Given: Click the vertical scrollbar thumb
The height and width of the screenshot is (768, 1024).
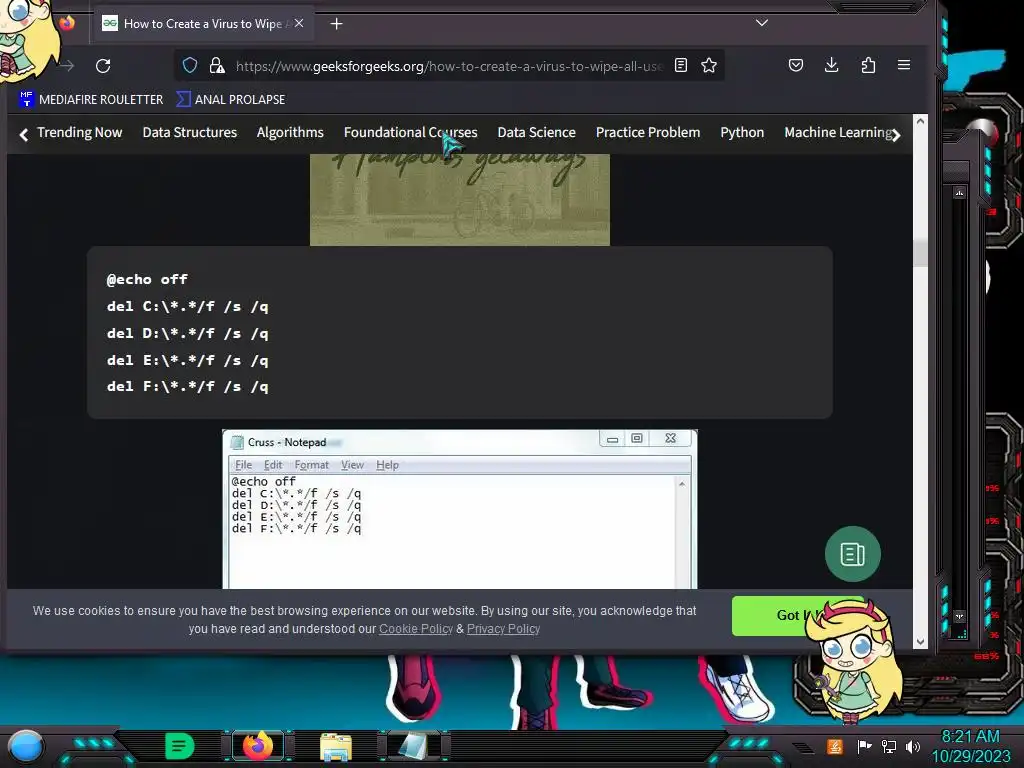Looking at the screenshot, I should [920, 253].
